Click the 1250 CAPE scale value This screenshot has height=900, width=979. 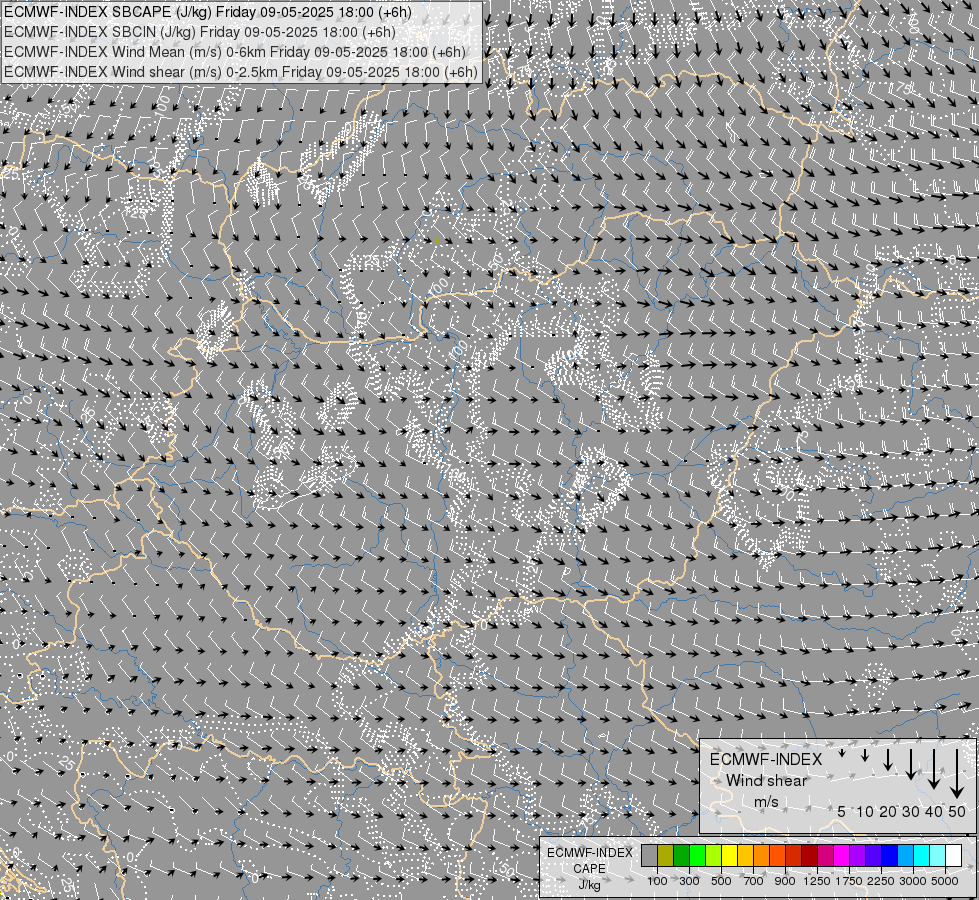[817, 881]
